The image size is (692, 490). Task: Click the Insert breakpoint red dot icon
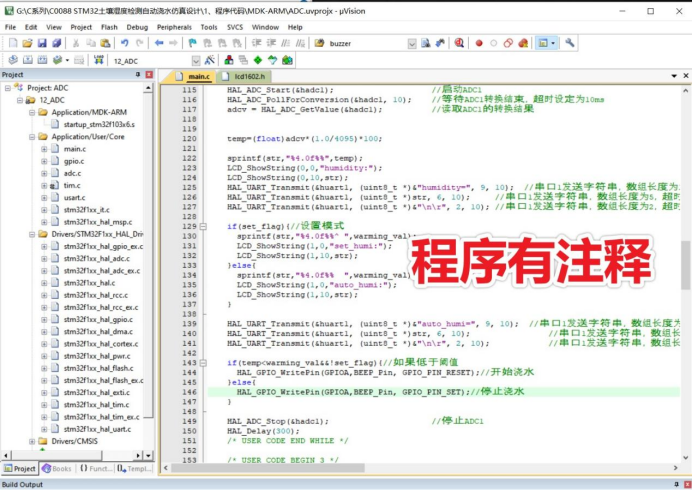(x=479, y=43)
